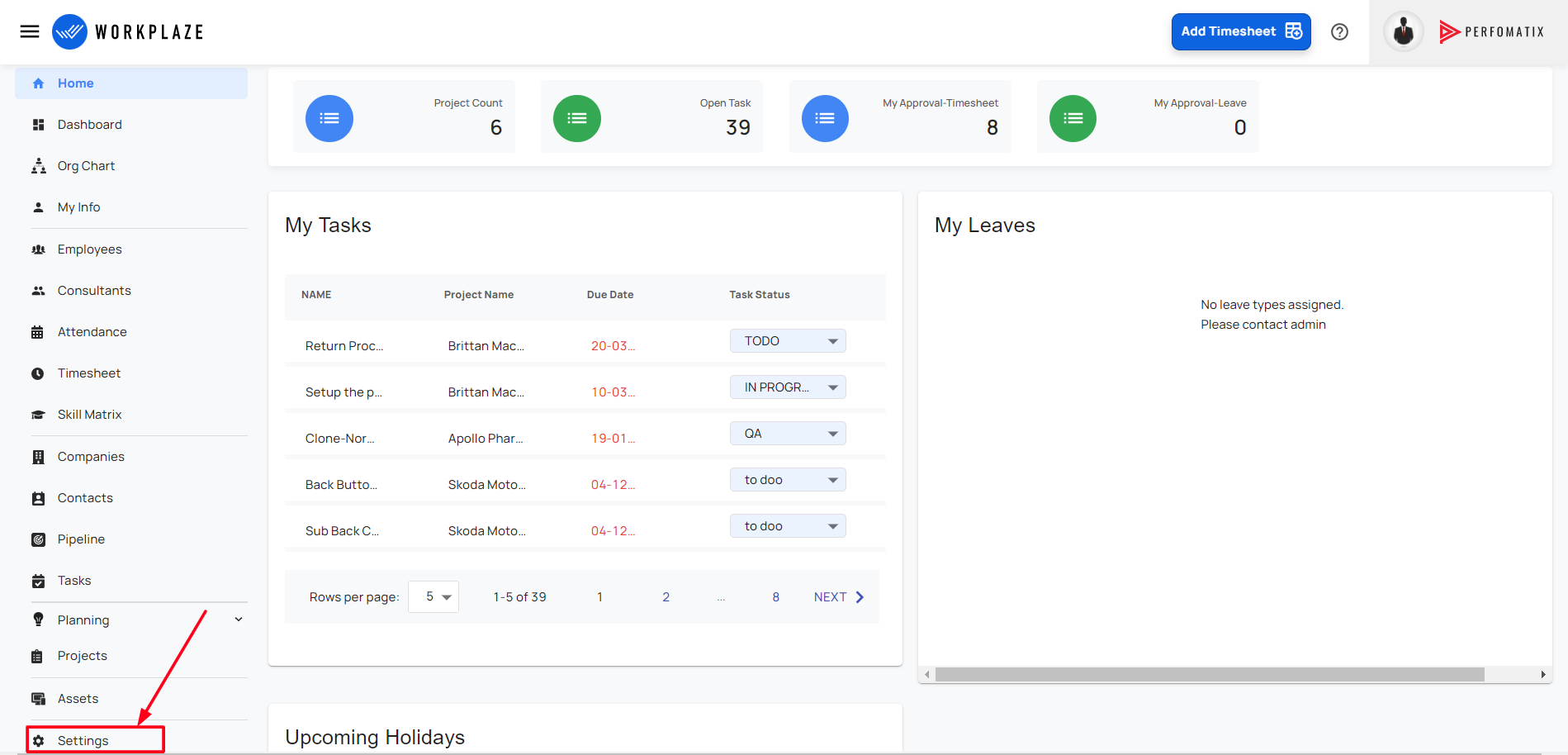Click the Open Task green icon
The height and width of the screenshot is (755, 1568).
pos(577,118)
